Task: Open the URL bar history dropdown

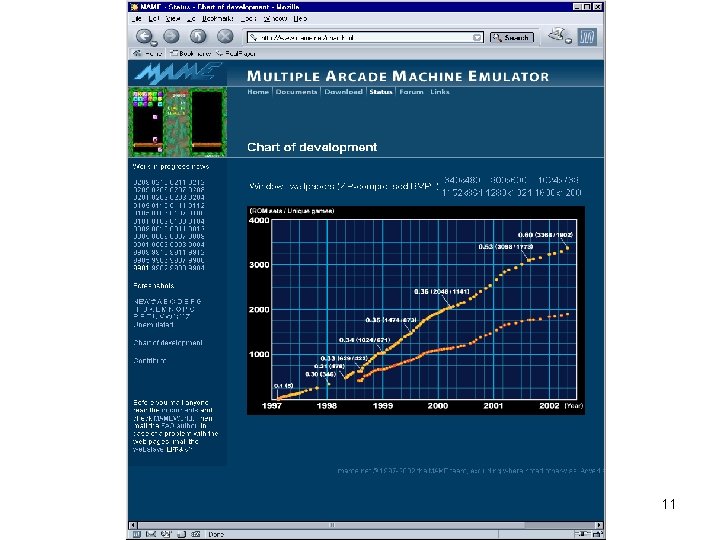Action: tap(477, 38)
